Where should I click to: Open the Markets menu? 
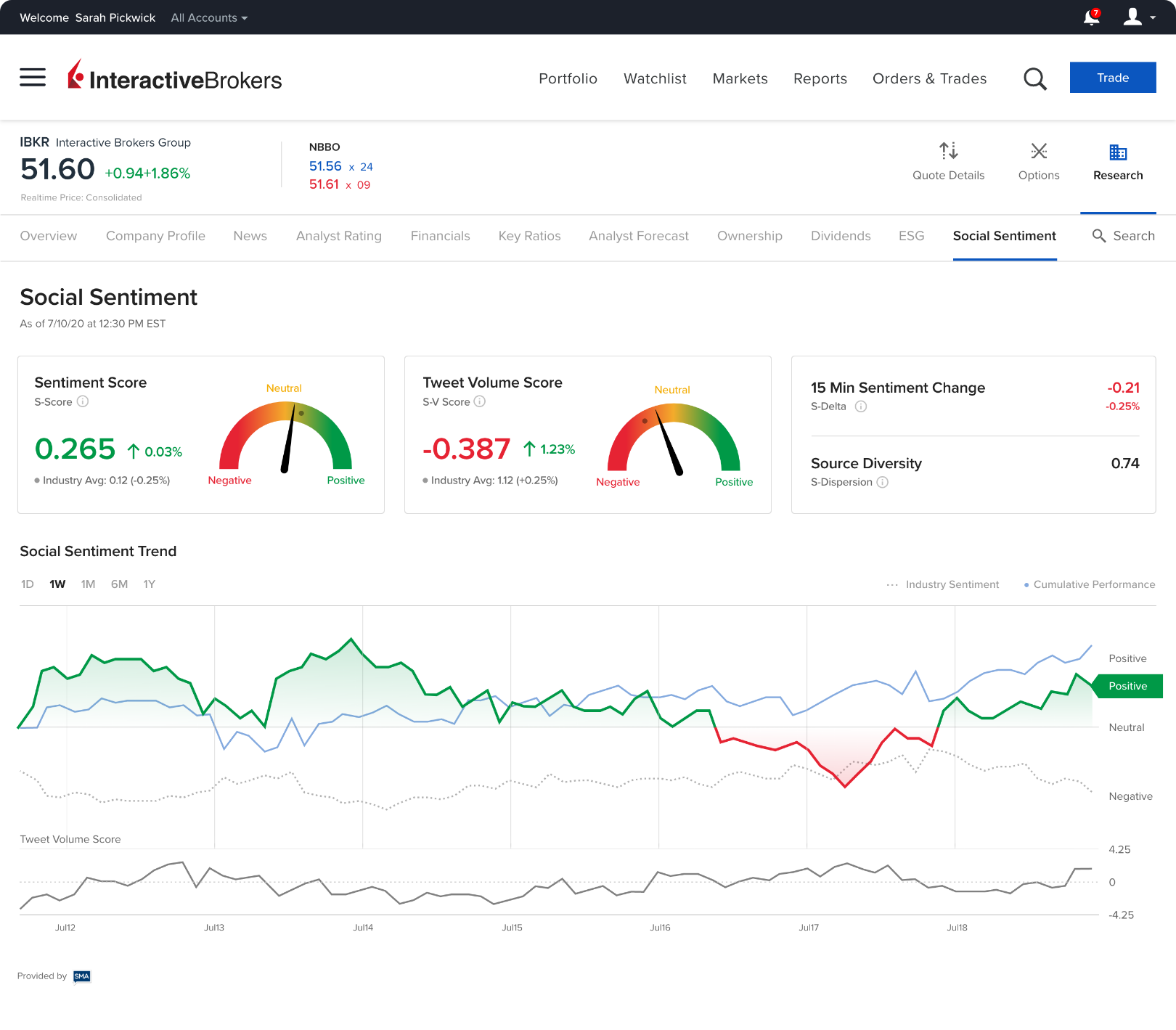[740, 78]
